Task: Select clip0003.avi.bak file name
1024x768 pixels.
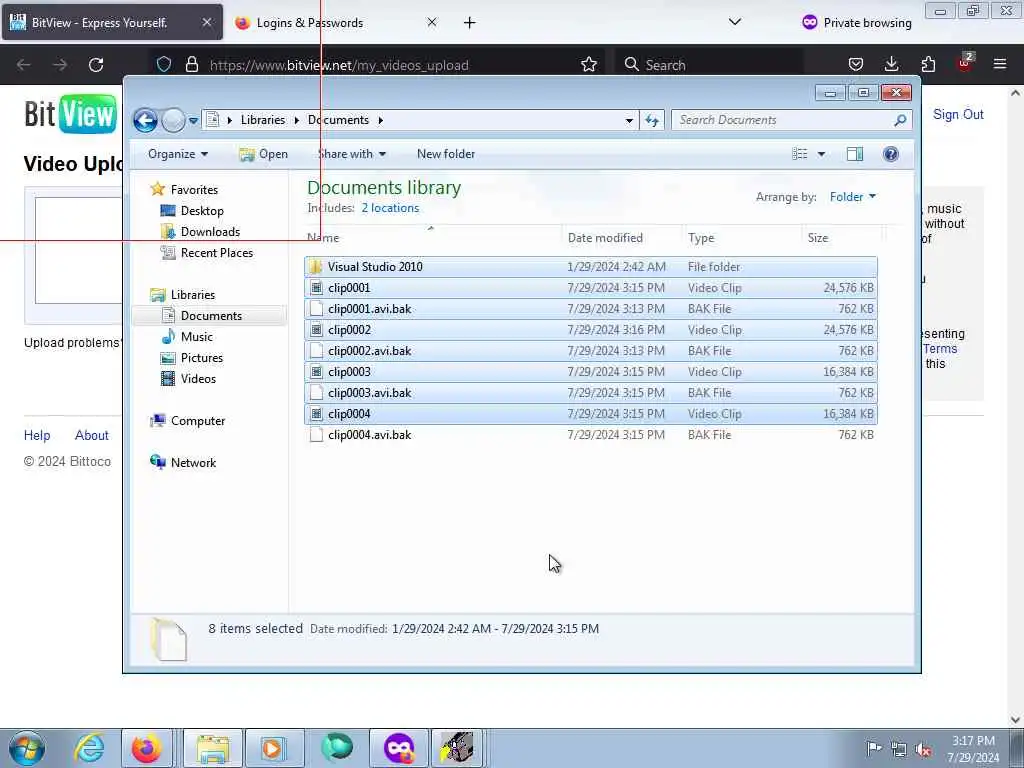Action: [x=370, y=393]
